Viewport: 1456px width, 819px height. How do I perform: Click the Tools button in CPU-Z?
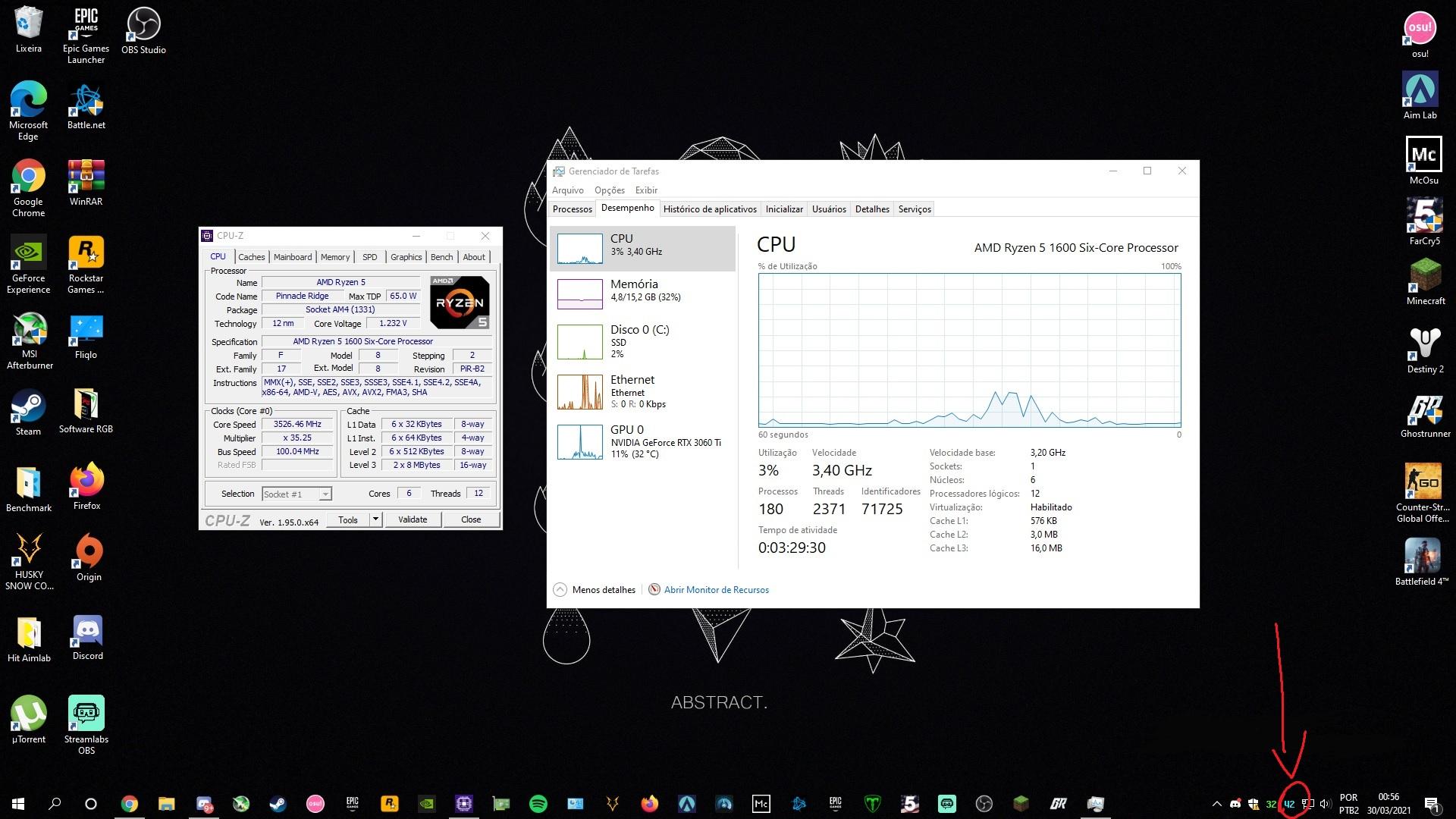[x=348, y=519]
